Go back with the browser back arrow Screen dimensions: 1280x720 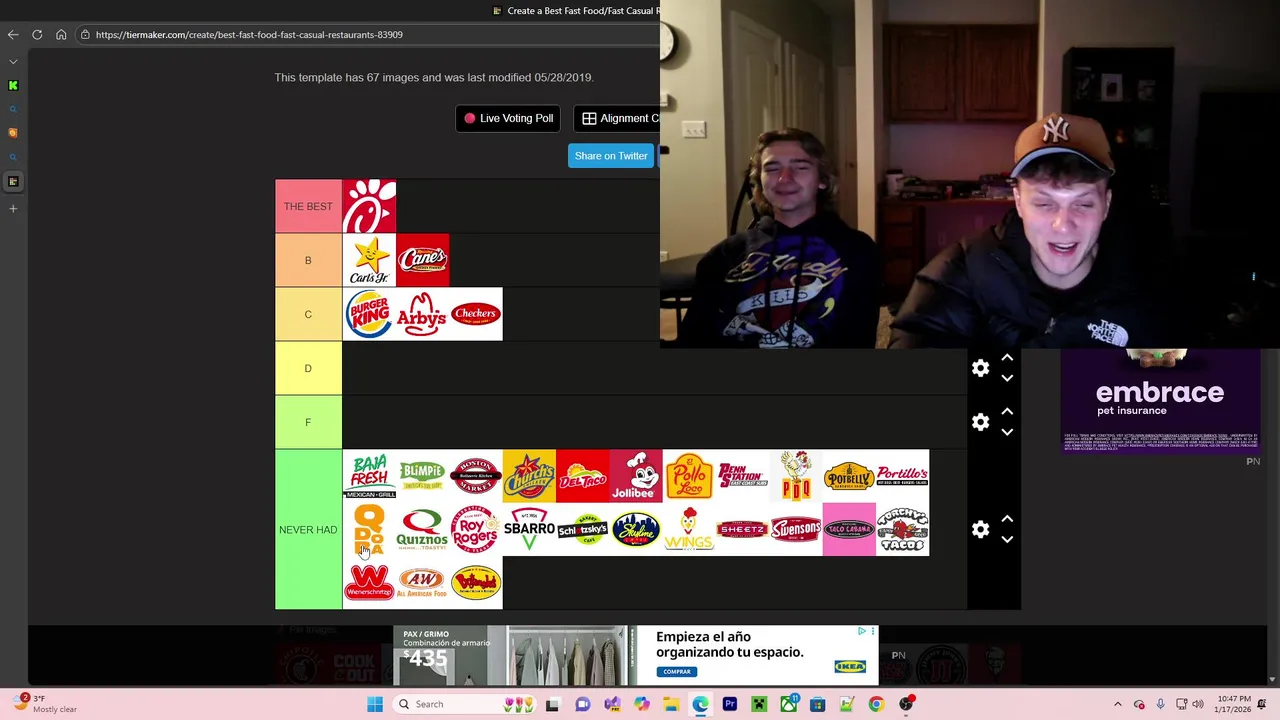coord(13,35)
